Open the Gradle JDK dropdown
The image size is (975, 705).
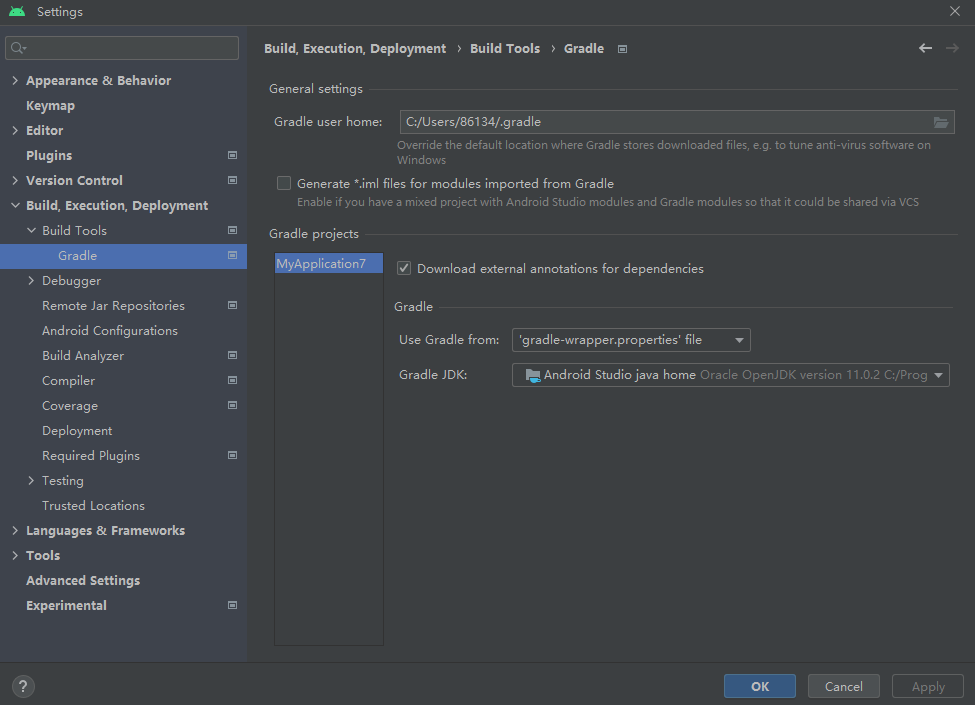click(731, 375)
